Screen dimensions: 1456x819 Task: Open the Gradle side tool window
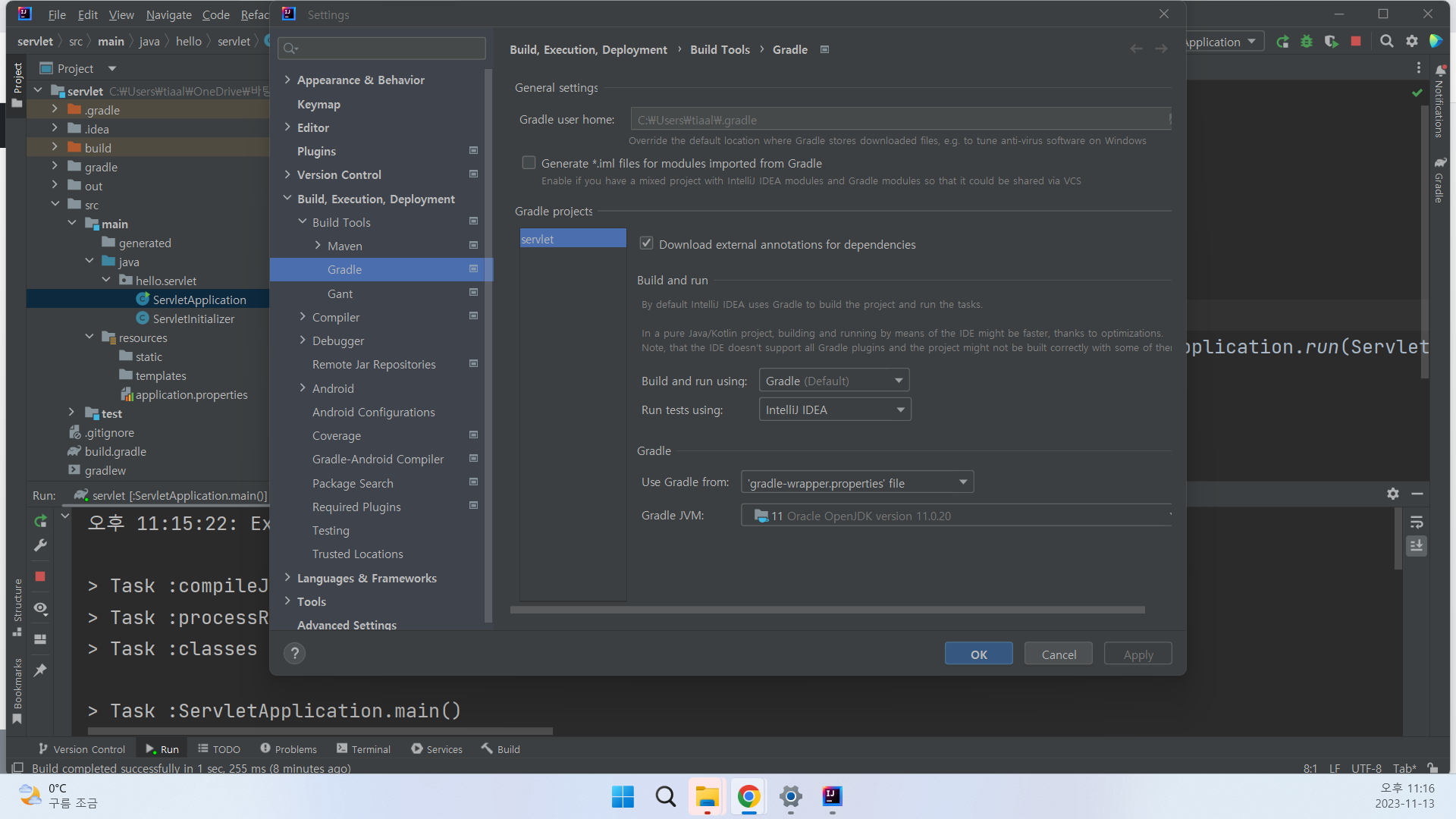[1439, 180]
